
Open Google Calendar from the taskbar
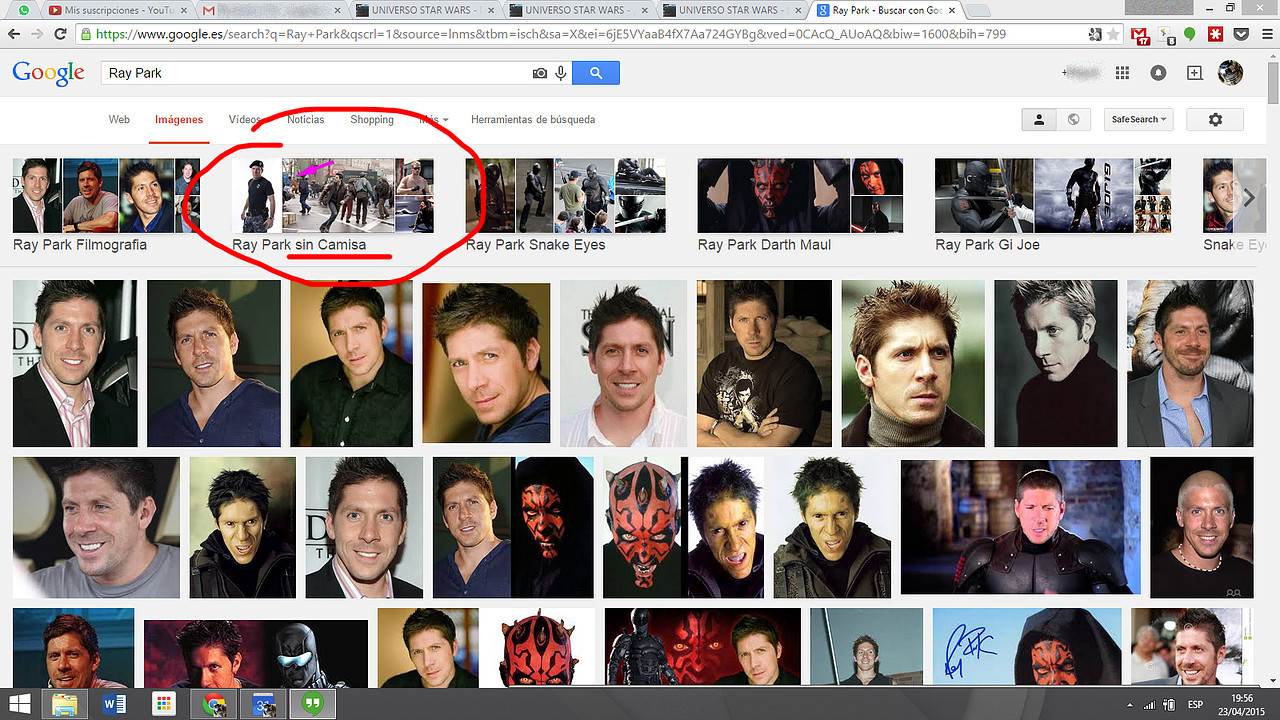[263, 704]
